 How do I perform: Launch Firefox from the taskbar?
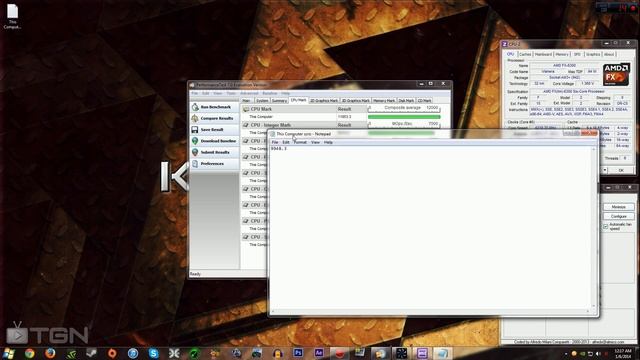coord(50,353)
